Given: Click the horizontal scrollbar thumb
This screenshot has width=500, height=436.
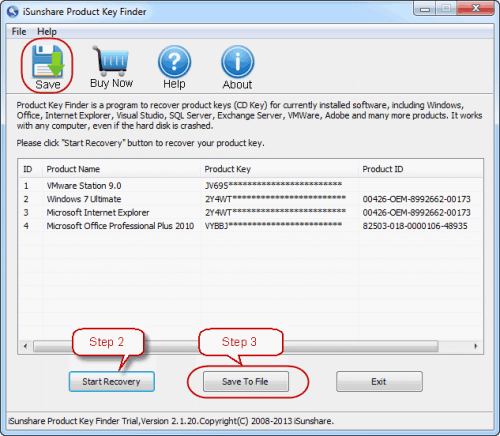Looking at the screenshot, I should click(236, 346).
